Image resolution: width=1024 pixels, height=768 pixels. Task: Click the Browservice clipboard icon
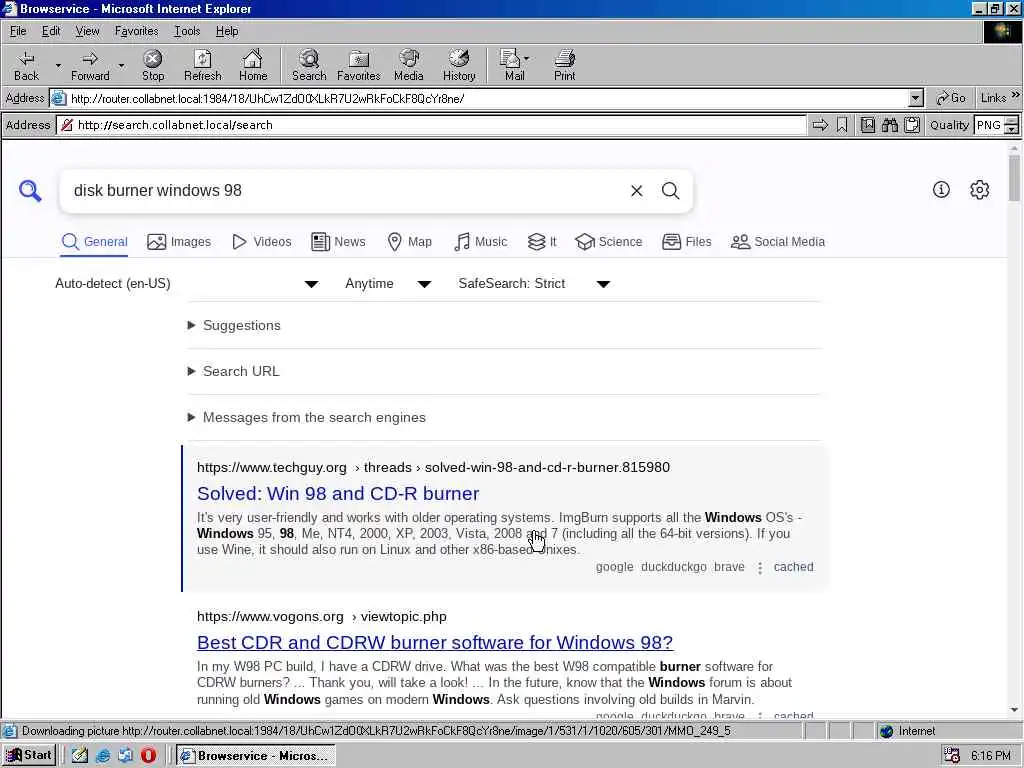pyautogui.click(x=912, y=125)
